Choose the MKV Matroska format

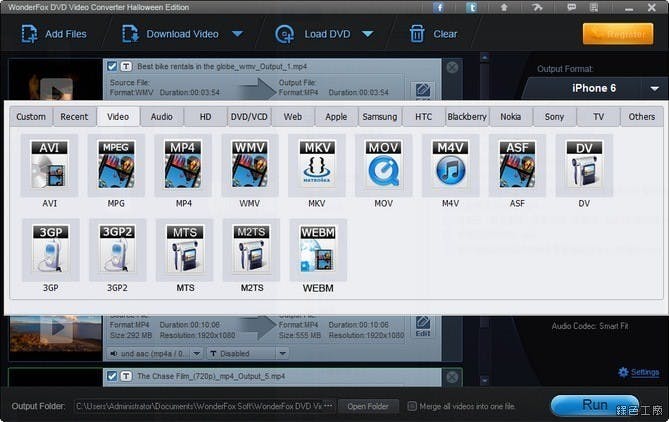317,166
